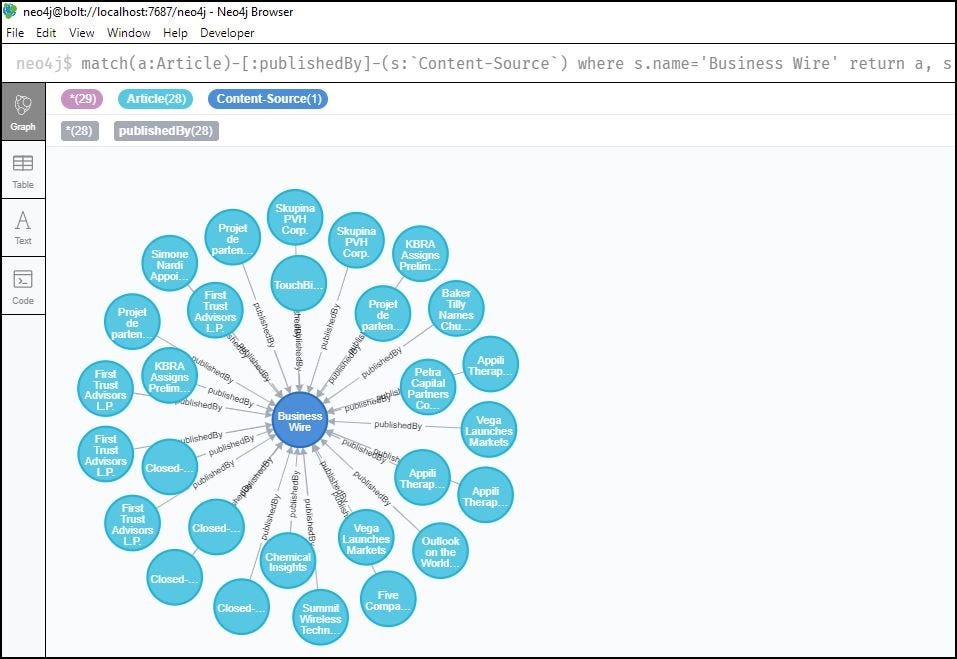The height and width of the screenshot is (659, 957).
Task: Open the Developer menu
Action: (227, 33)
